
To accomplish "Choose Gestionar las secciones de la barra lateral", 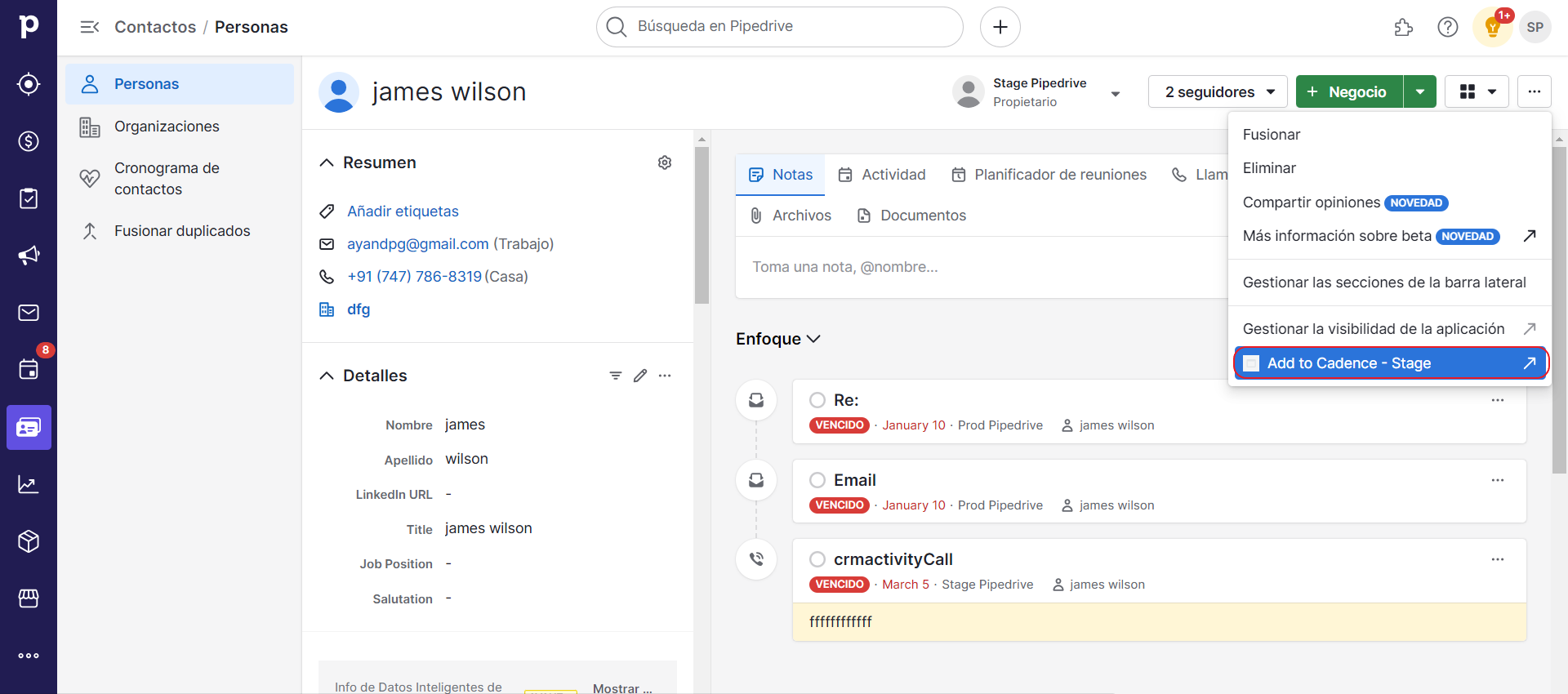I will [x=1389, y=282].
